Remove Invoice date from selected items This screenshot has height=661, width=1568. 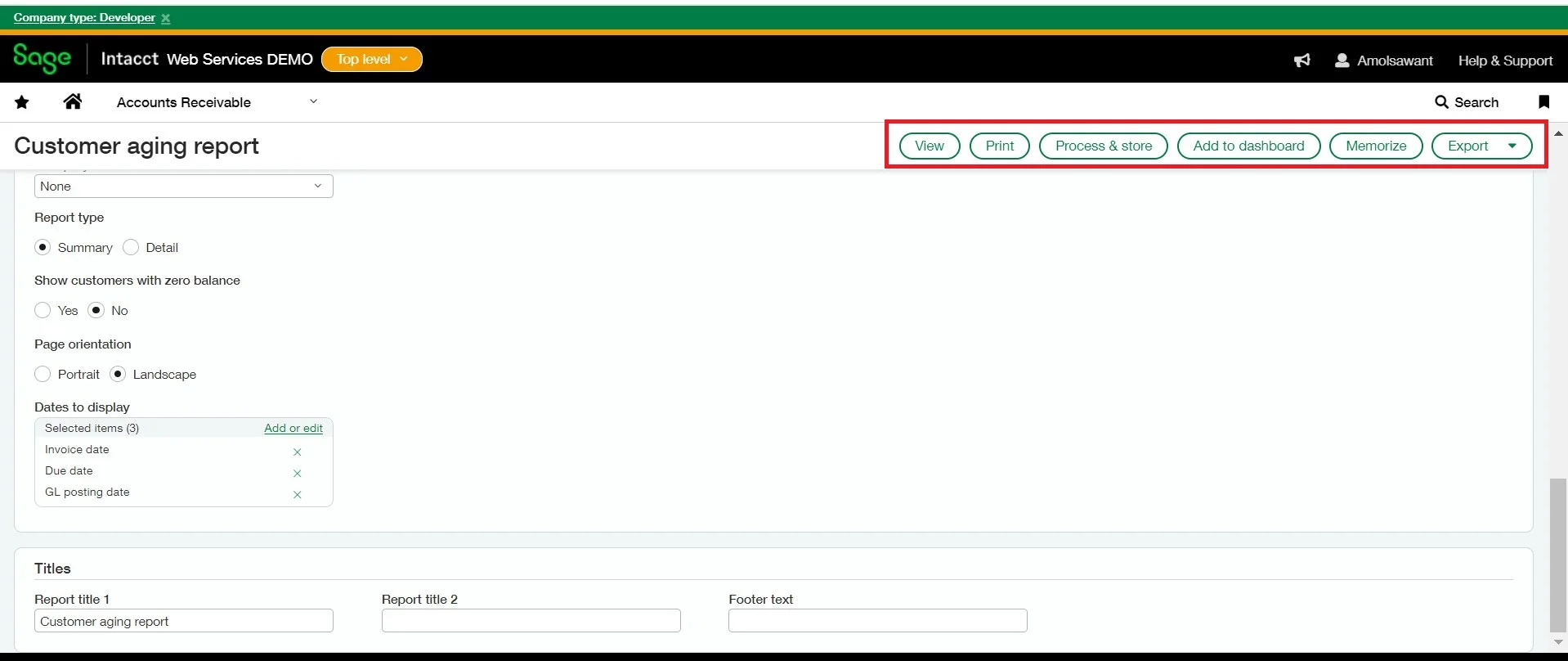[298, 452]
